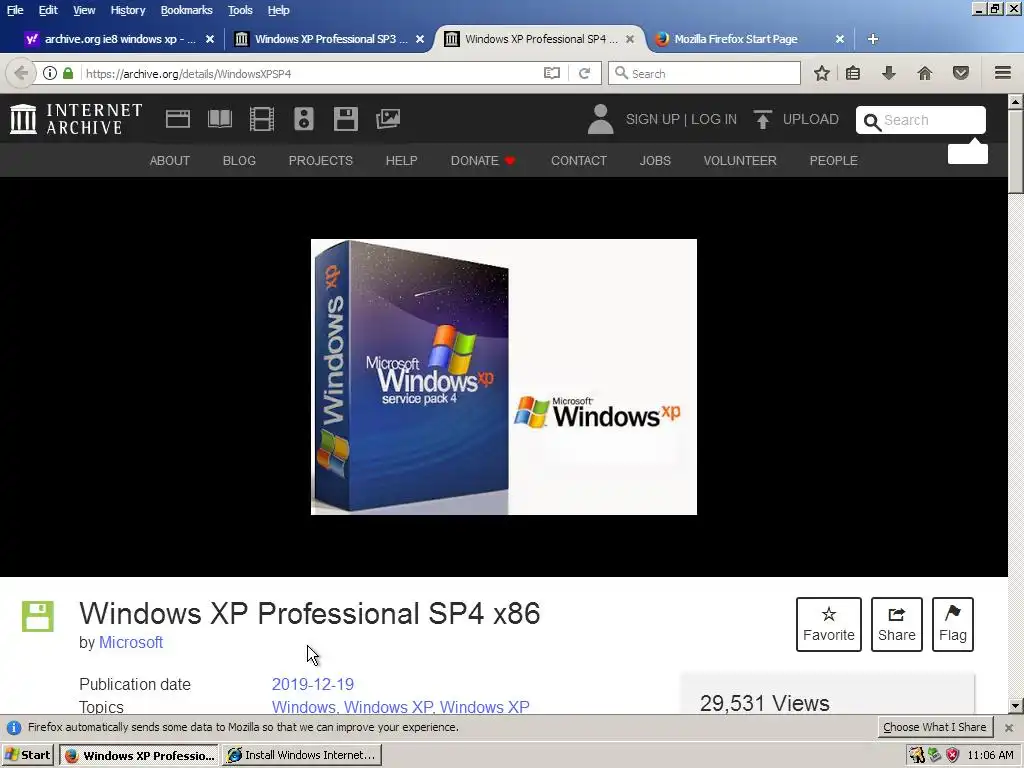
Task: Open the Video film-strip icon
Action: tap(262, 119)
